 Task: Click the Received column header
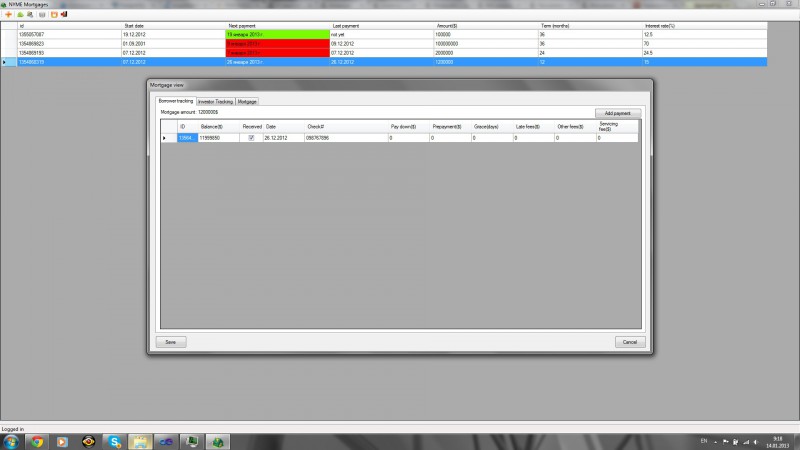(x=252, y=127)
